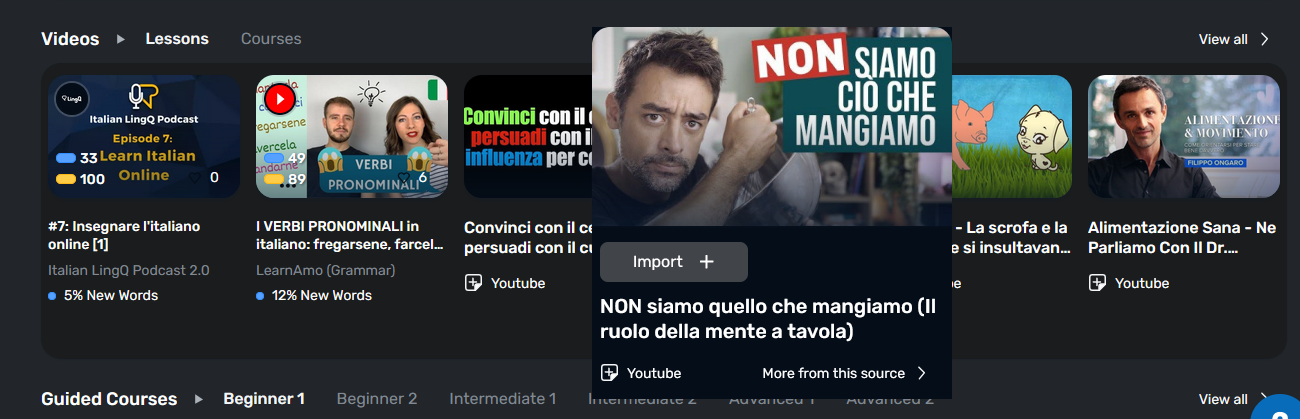Open the Alimentazione Sana video thumbnail
The image size is (1300, 419).
pyautogui.click(x=1184, y=136)
